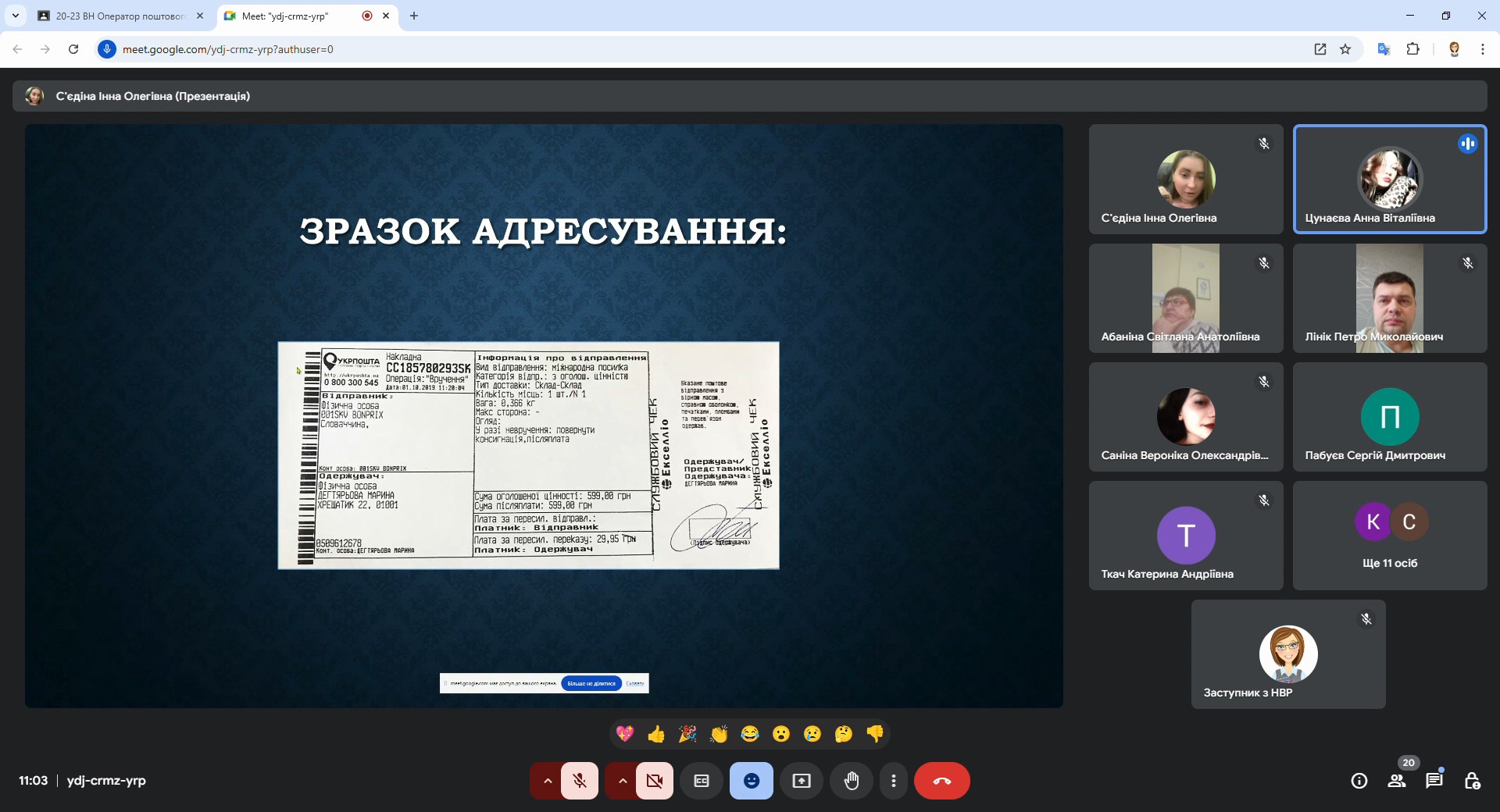Screen dimensions: 1500x812
Task: Select Саніна Вероніка participant tile
Action: tap(1186, 417)
